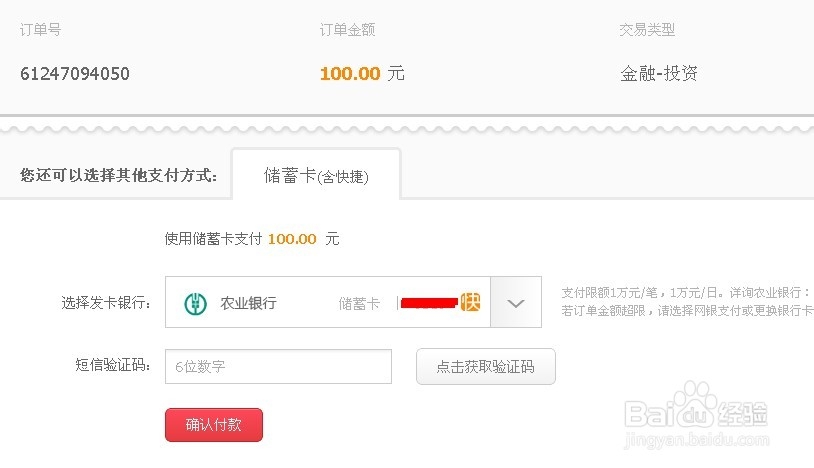The width and height of the screenshot is (814, 468).
Task: Select the 储蓄卡 card type text in selector
Action: pos(359,304)
